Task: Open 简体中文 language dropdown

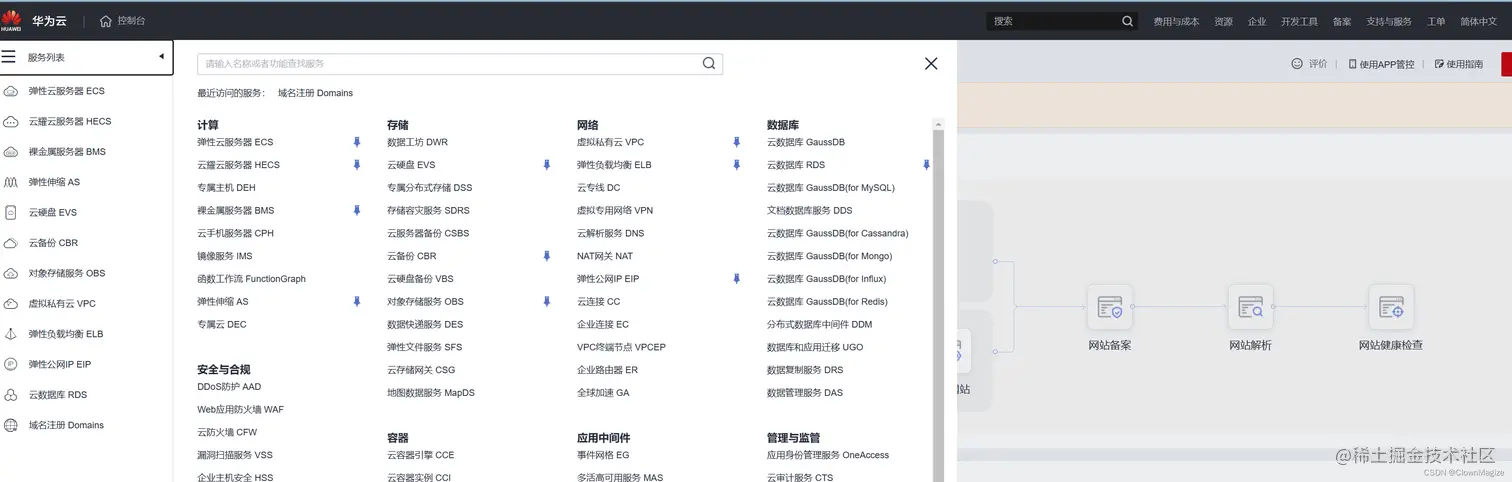Action: 1479,22
